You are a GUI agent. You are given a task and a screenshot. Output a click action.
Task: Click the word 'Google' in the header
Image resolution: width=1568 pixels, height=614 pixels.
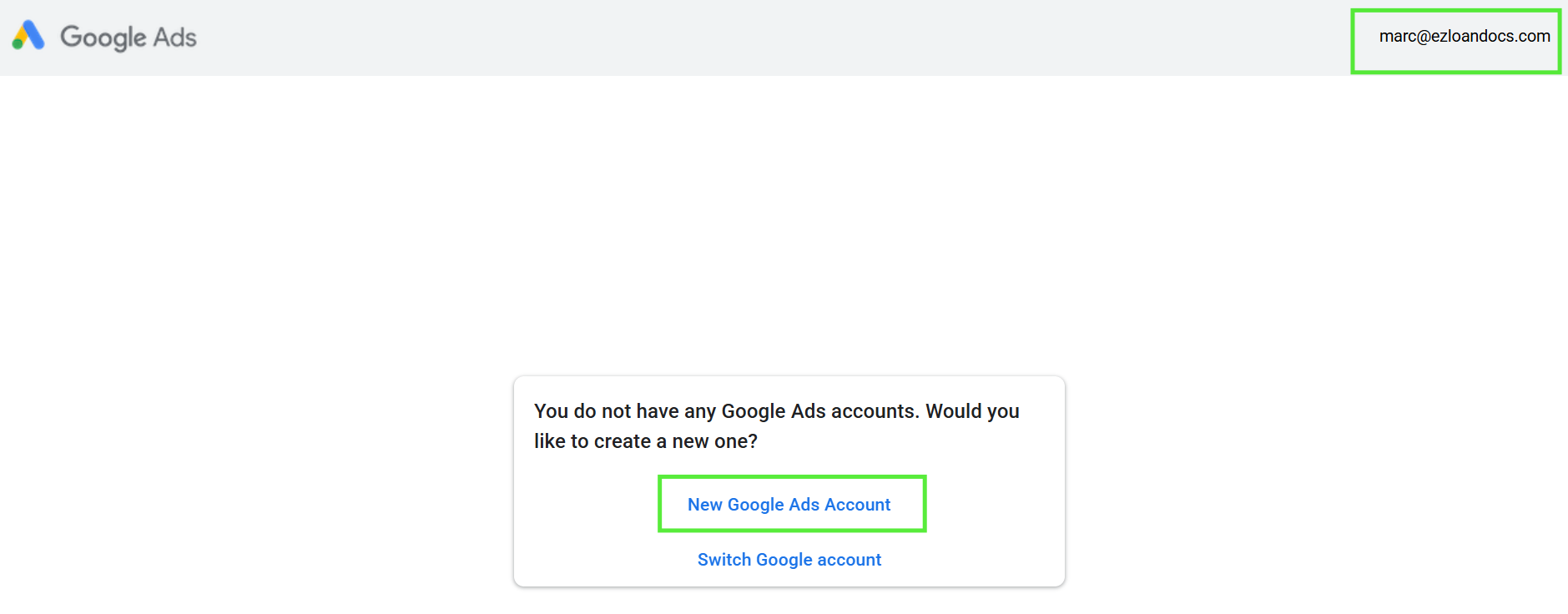coord(103,38)
